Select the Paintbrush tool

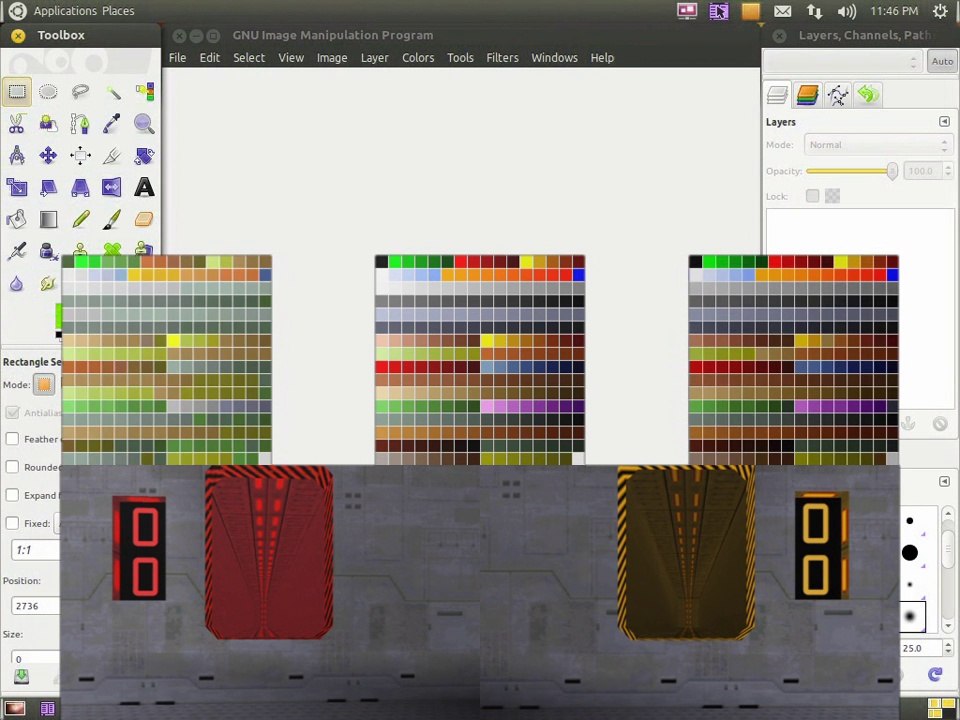[112, 219]
